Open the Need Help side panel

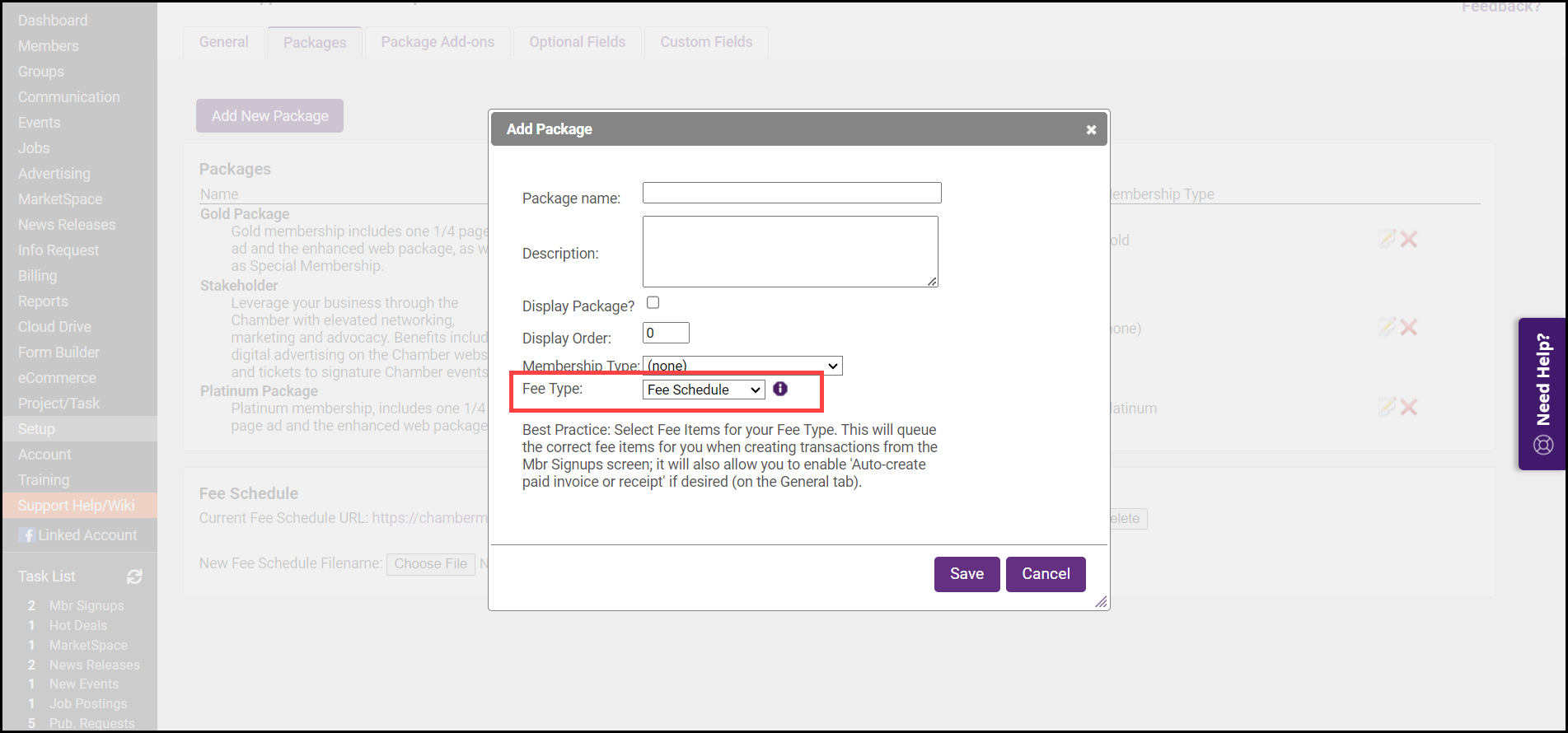(1542, 394)
